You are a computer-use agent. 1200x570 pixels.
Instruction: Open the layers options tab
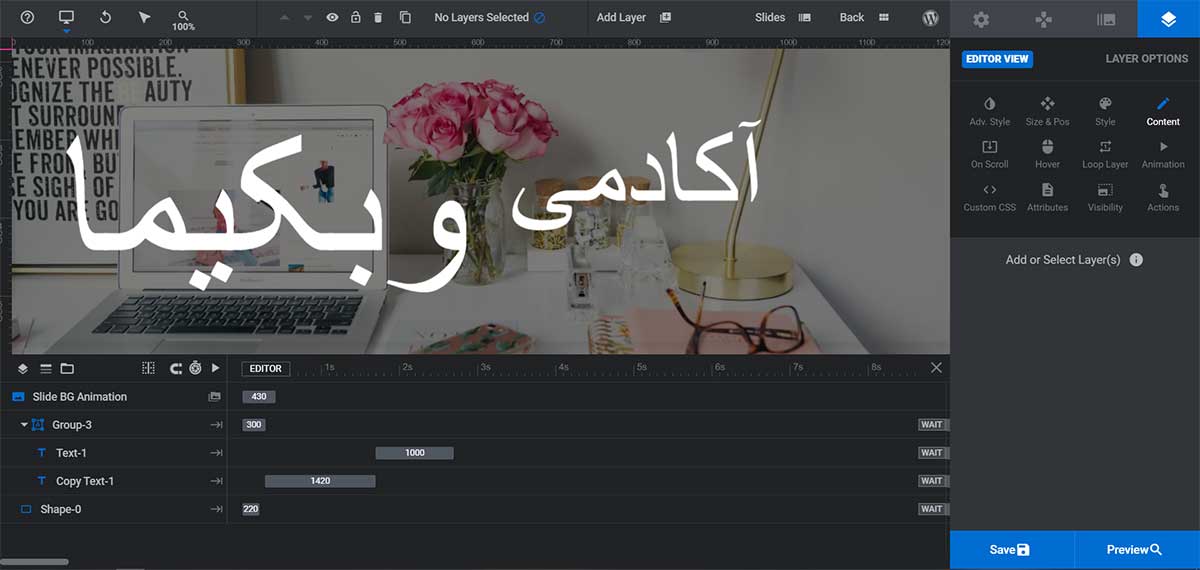click(x=1168, y=19)
